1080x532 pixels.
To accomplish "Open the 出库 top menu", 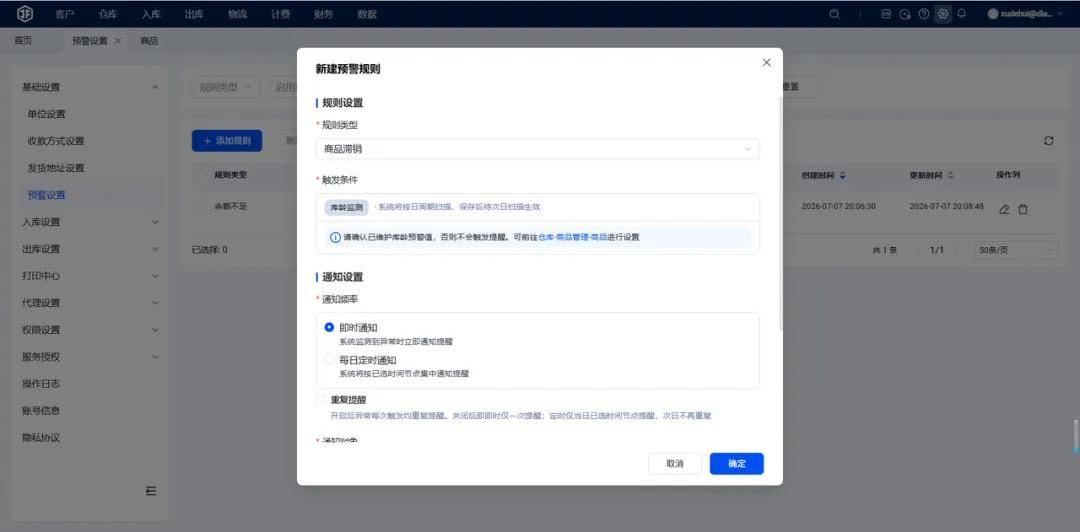I will pos(194,14).
